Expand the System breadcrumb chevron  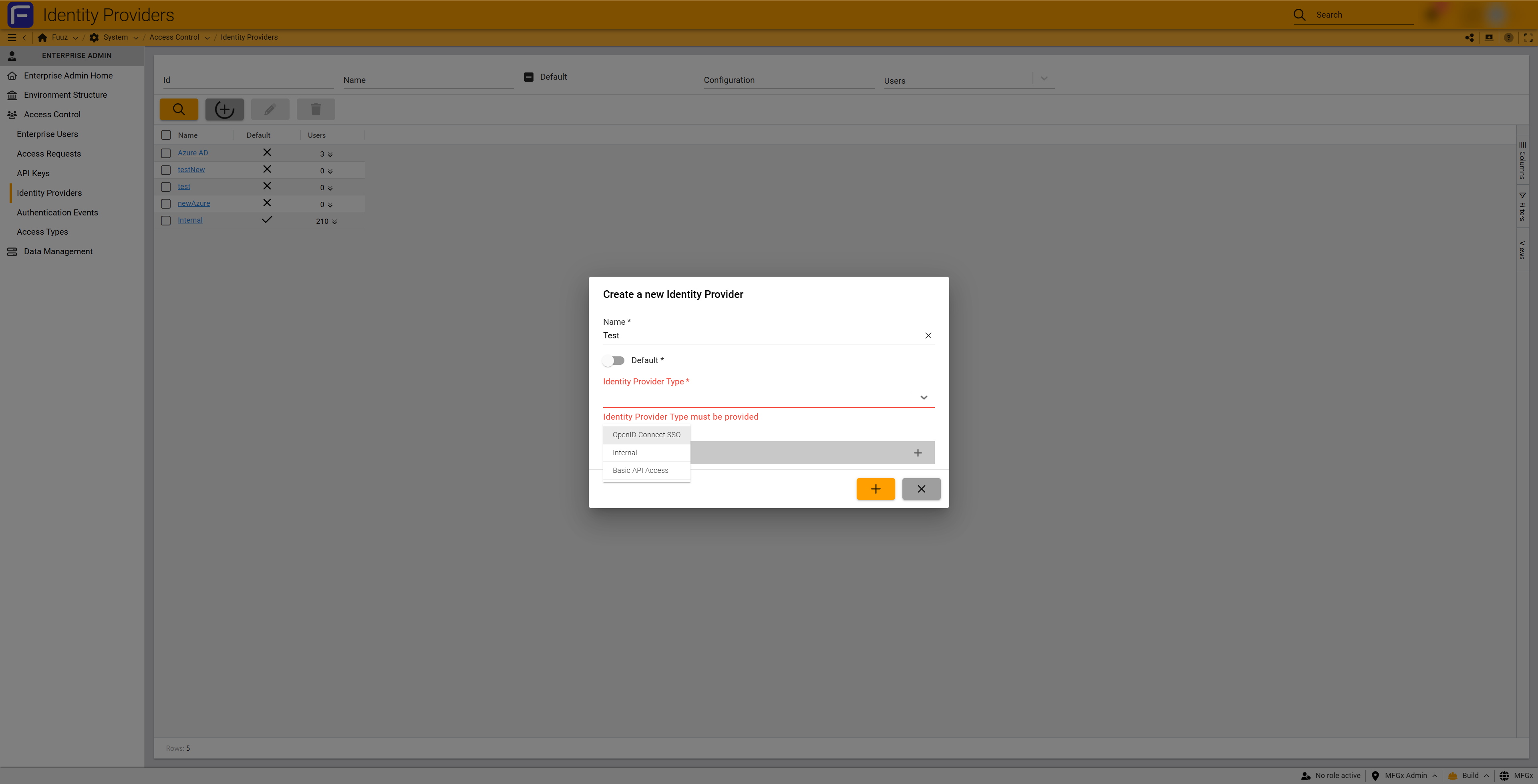[x=135, y=38]
